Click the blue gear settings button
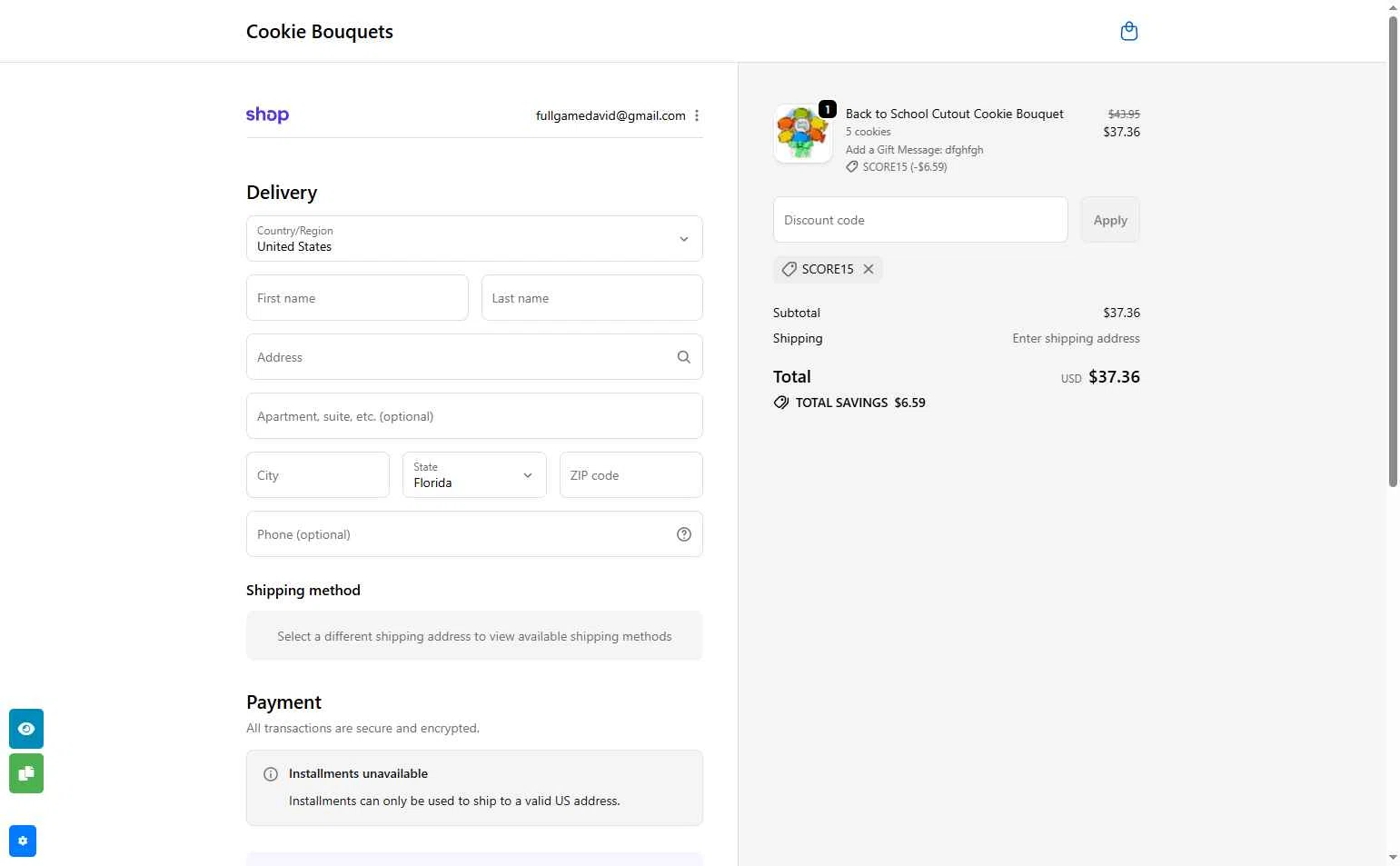 (23, 841)
